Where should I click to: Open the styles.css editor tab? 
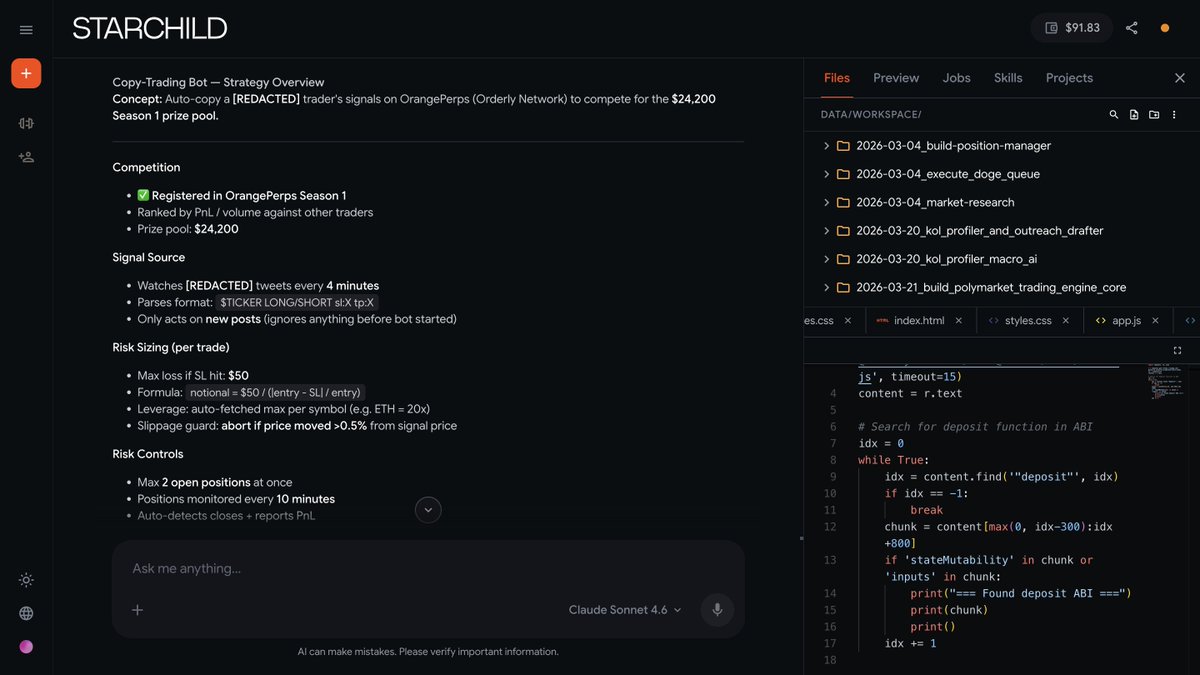(1028, 321)
